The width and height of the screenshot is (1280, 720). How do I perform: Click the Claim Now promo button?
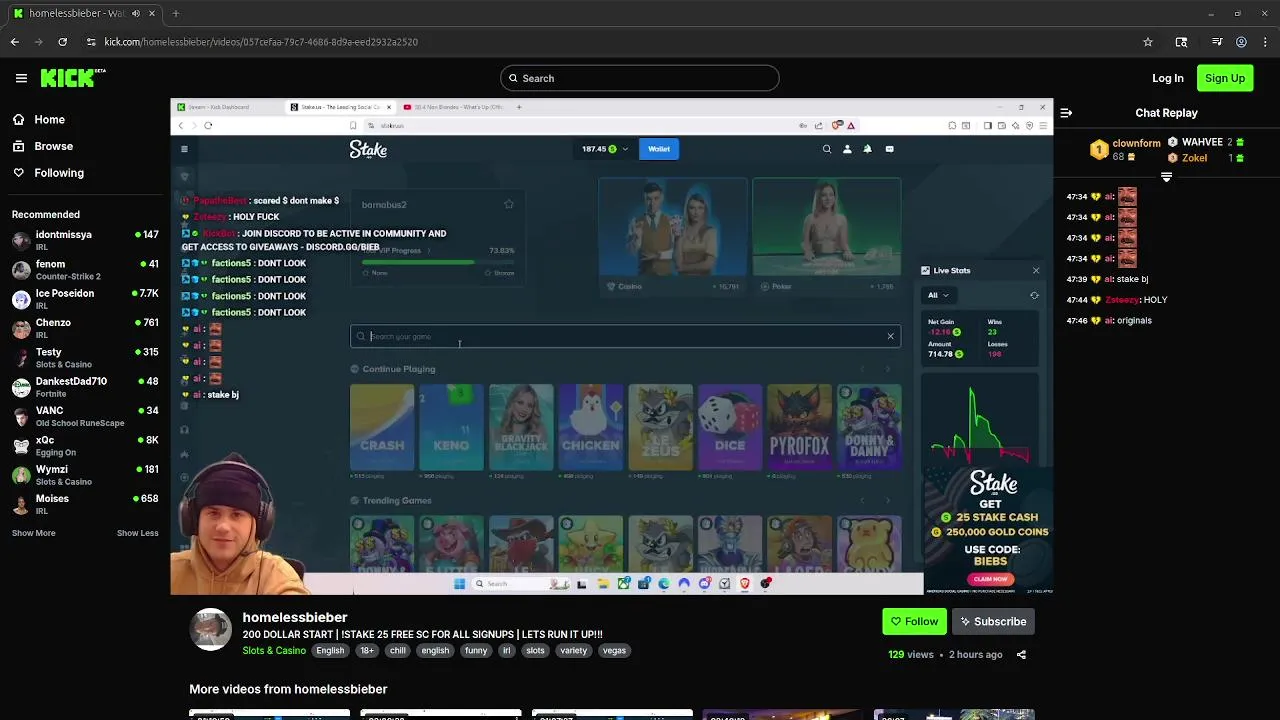pos(990,579)
